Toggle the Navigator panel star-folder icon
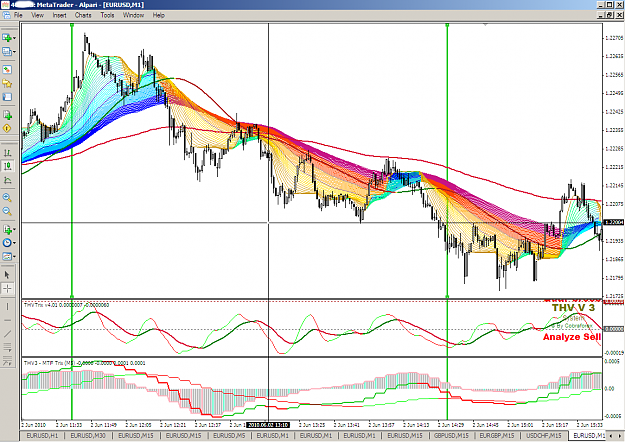Image resolution: width=625 pixels, height=442 pixels. [x=7, y=83]
